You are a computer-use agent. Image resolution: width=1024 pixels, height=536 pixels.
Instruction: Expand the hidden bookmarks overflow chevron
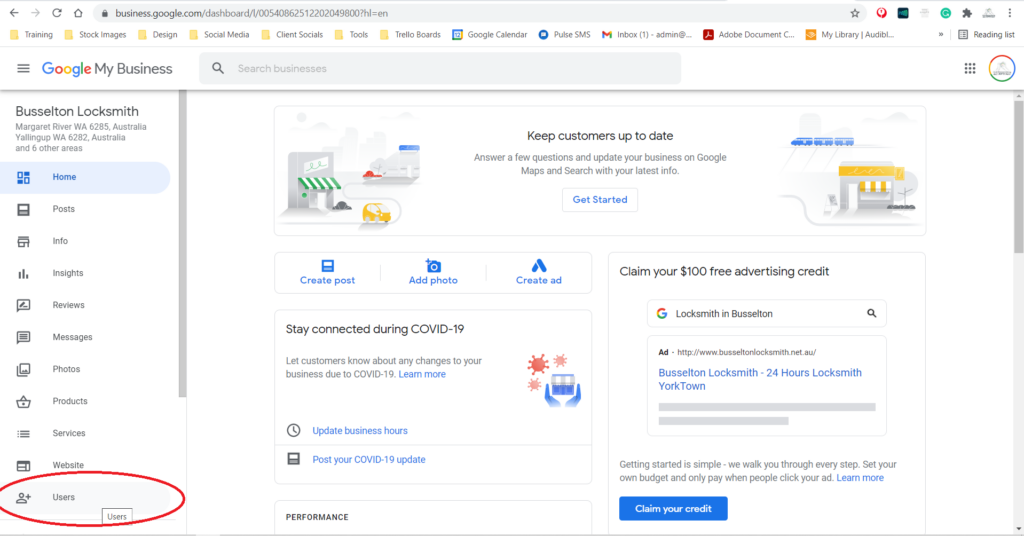pyautogui.click(x=941, y=35)
